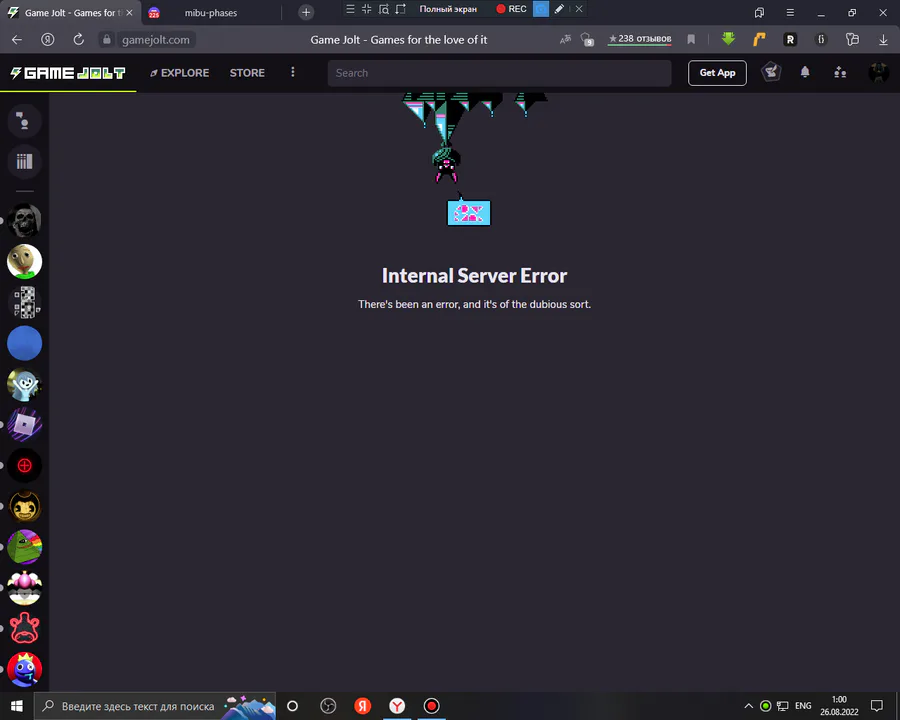Switch to Yandex Browser on the taskbar

397,706
